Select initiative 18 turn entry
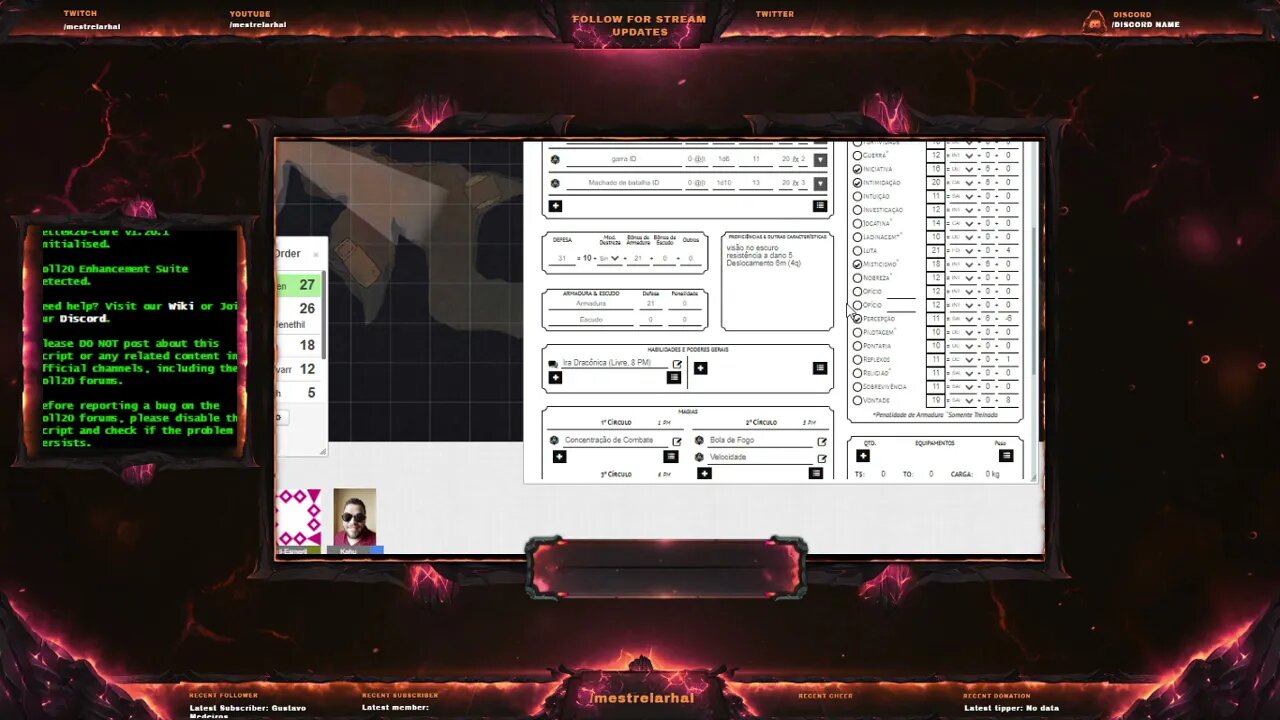1280x720 pixels. point(298,346)
